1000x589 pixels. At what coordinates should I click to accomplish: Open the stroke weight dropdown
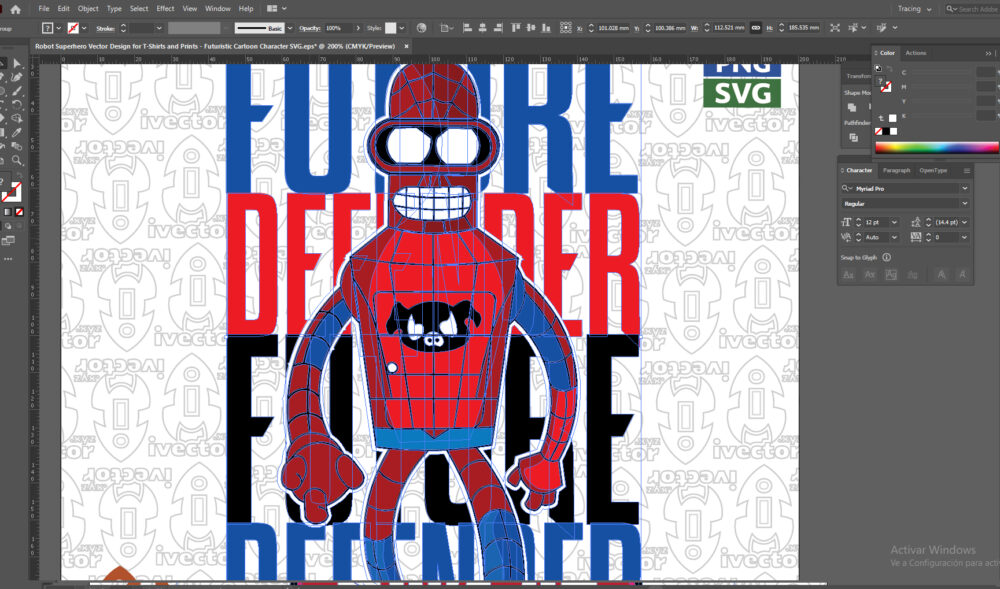[x=159, y=28]
